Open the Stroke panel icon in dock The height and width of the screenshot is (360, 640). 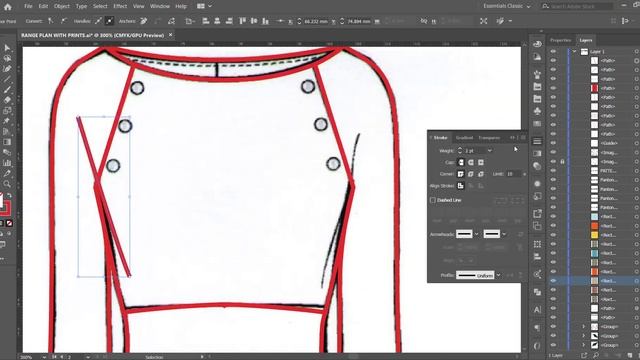tap(537, 141)
